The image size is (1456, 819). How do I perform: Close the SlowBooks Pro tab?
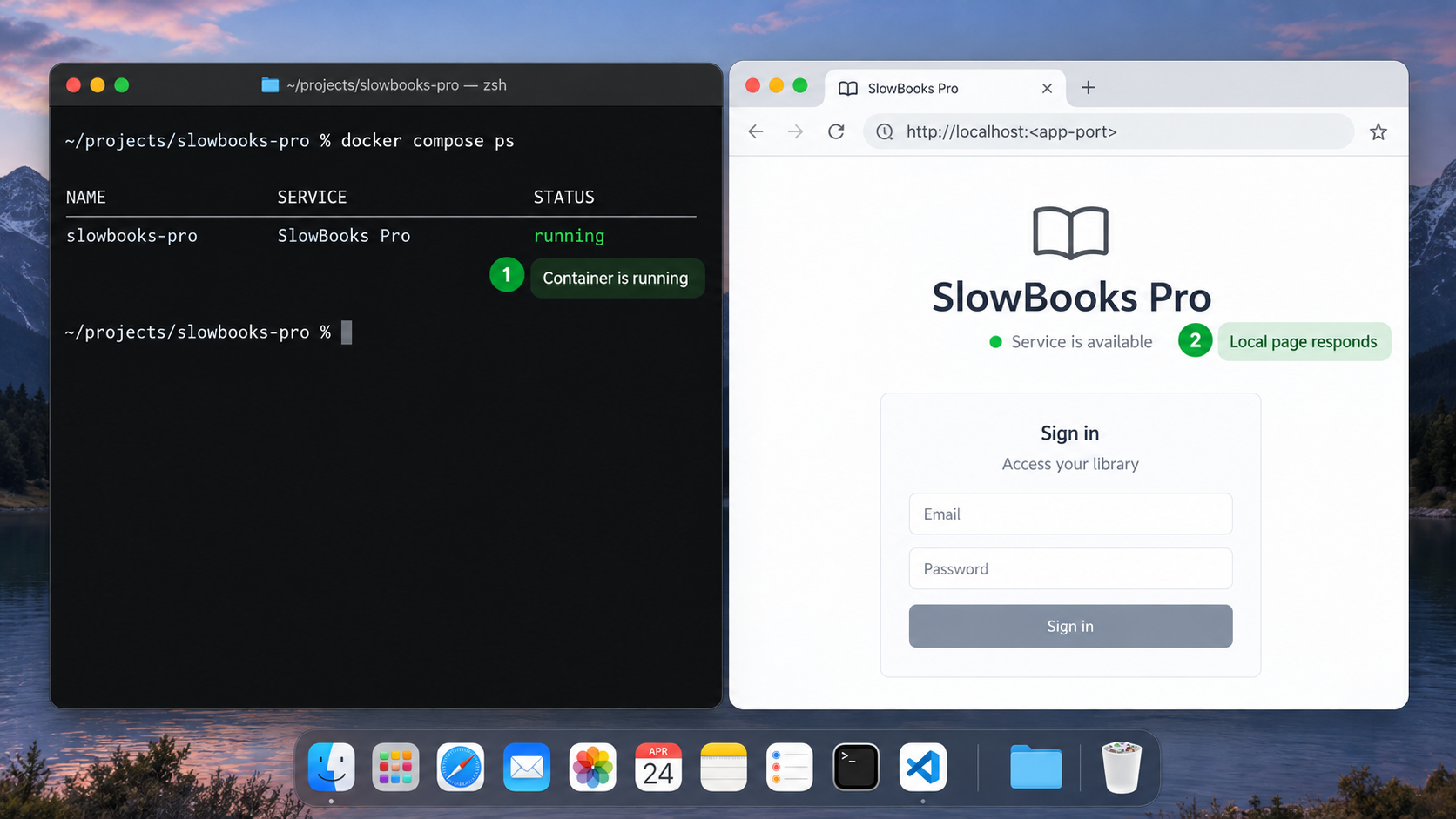click(x=1047, y=88)
